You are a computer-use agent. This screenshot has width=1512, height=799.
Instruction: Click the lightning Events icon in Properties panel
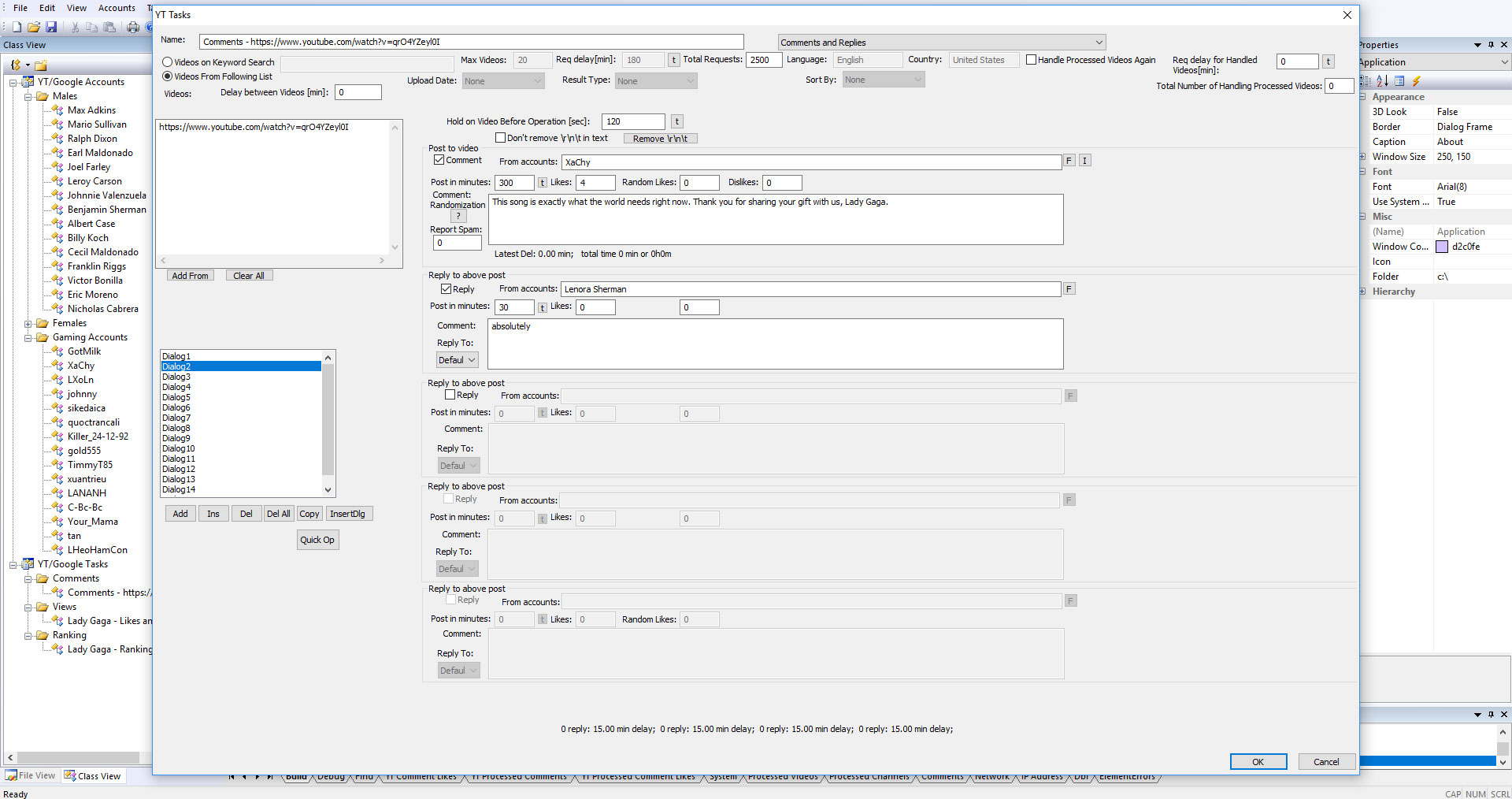click(1417, 80)
